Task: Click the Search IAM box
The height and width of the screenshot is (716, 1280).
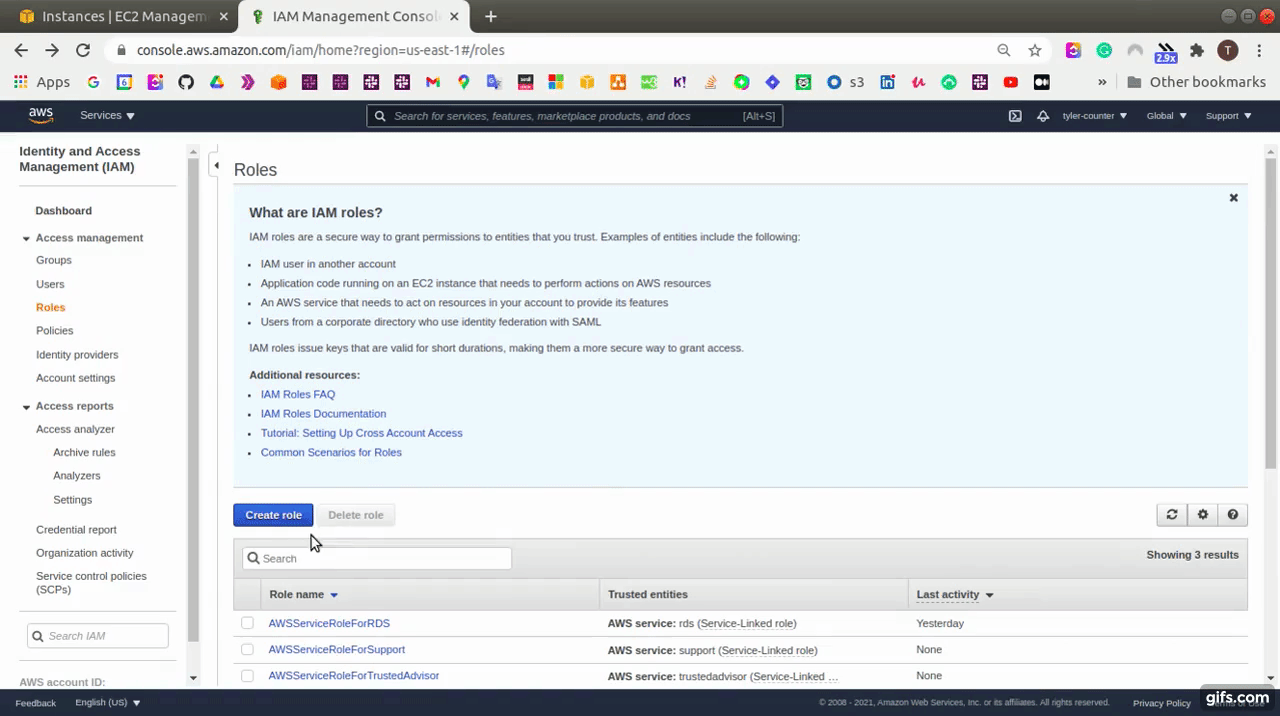Action: tap(98, 636)
